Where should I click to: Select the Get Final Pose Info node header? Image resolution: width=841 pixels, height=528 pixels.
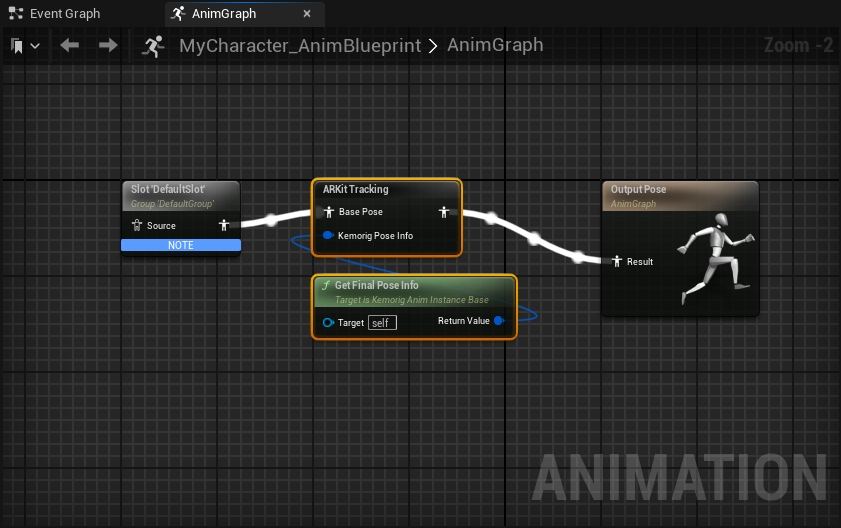pyautogui.click(x=377, y=285)
